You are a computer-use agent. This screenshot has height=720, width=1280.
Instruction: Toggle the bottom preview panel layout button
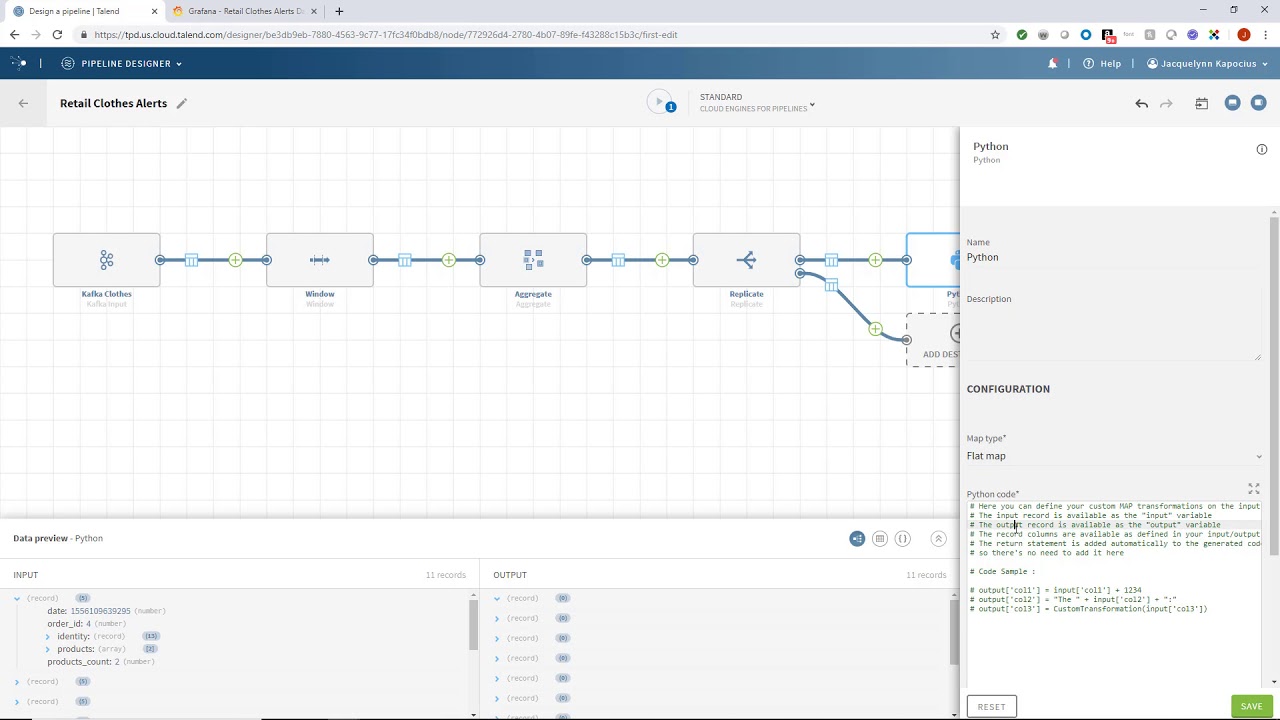point(1232,103)
